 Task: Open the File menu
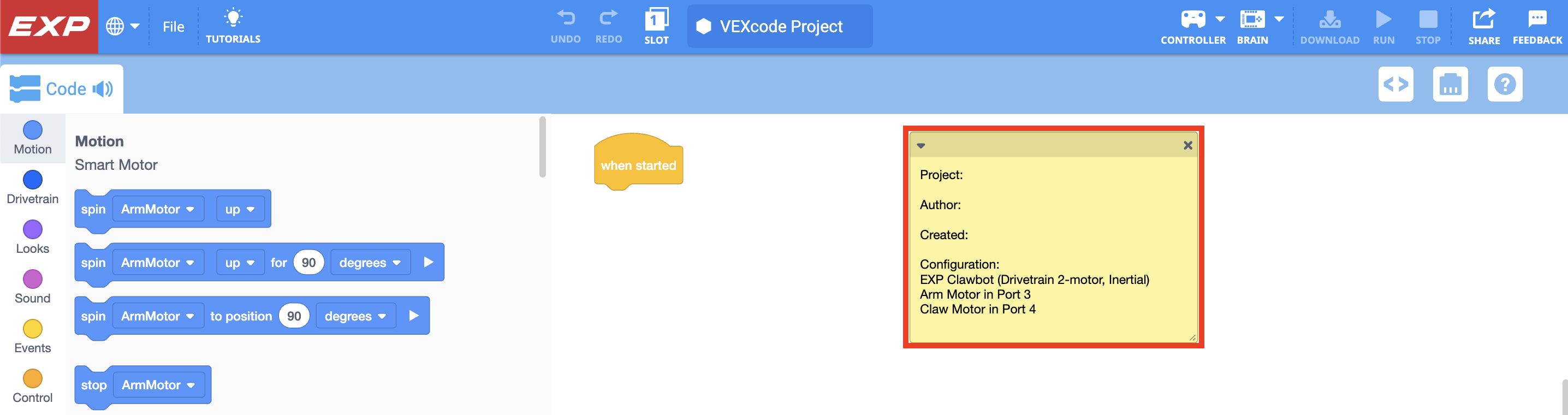coord(174,26)
